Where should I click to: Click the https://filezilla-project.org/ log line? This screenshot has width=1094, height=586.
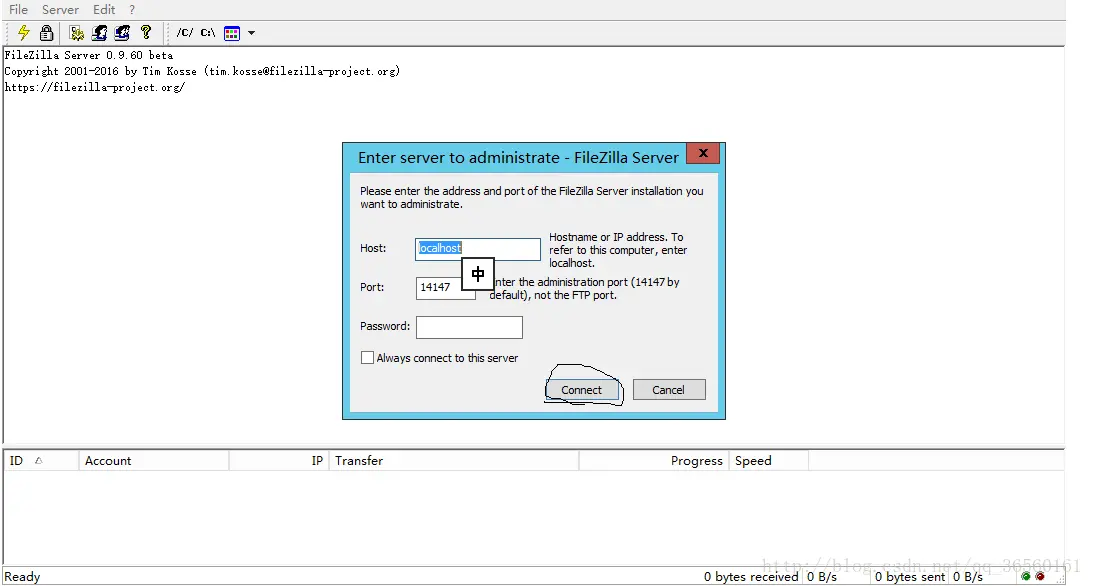(x=95, y=87)
